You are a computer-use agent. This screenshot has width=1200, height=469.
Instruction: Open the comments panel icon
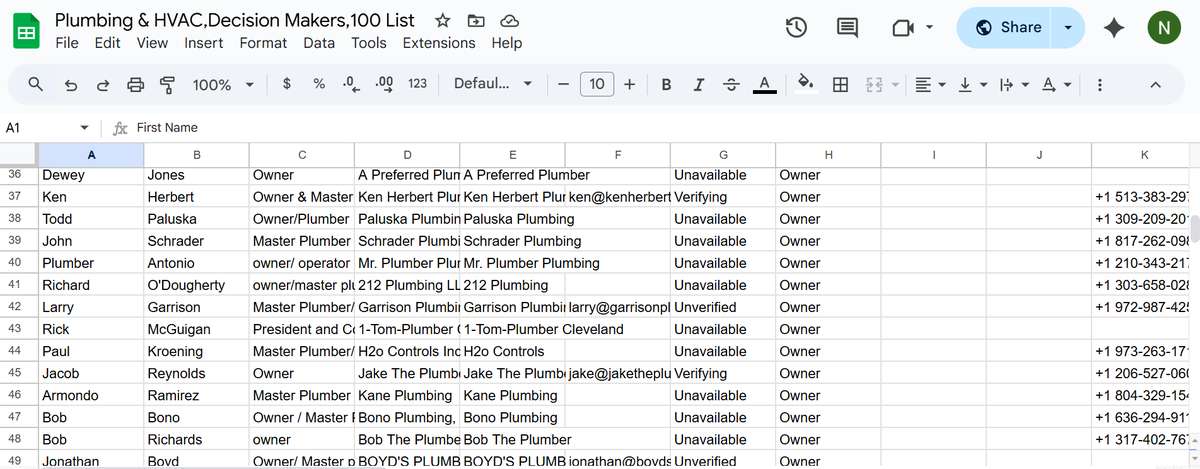point(847,28)
